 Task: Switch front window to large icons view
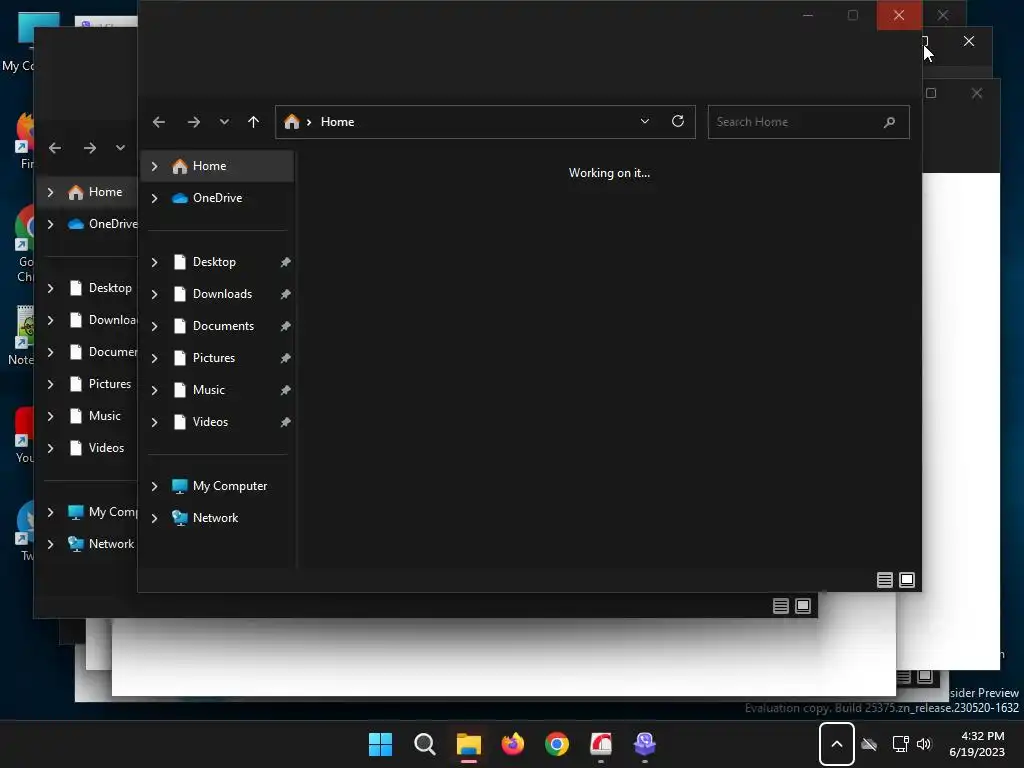[x=907, y=580]
